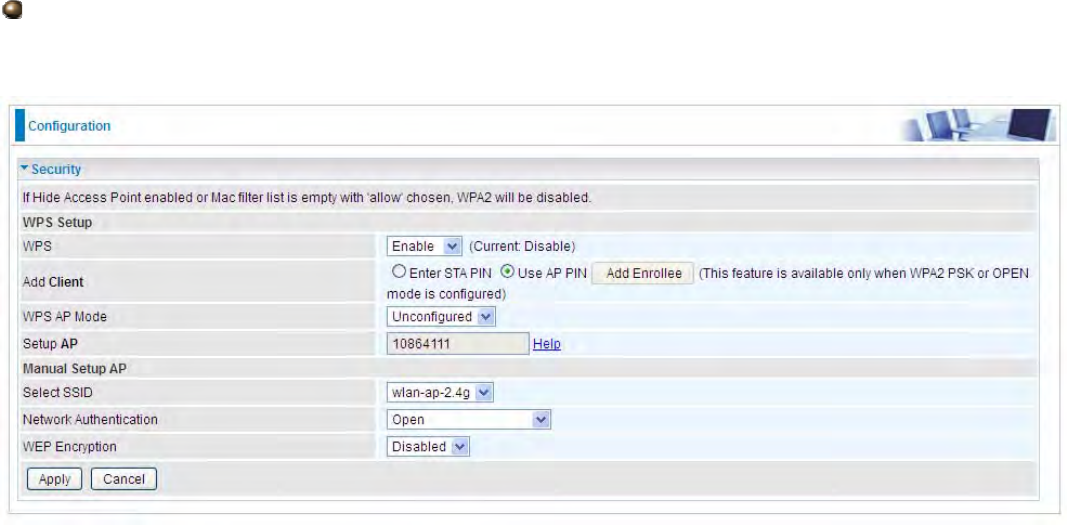Screen dimensions: 1067x525
Task: Collapse the Security section triangle
Action: click(x=24, y=169)
